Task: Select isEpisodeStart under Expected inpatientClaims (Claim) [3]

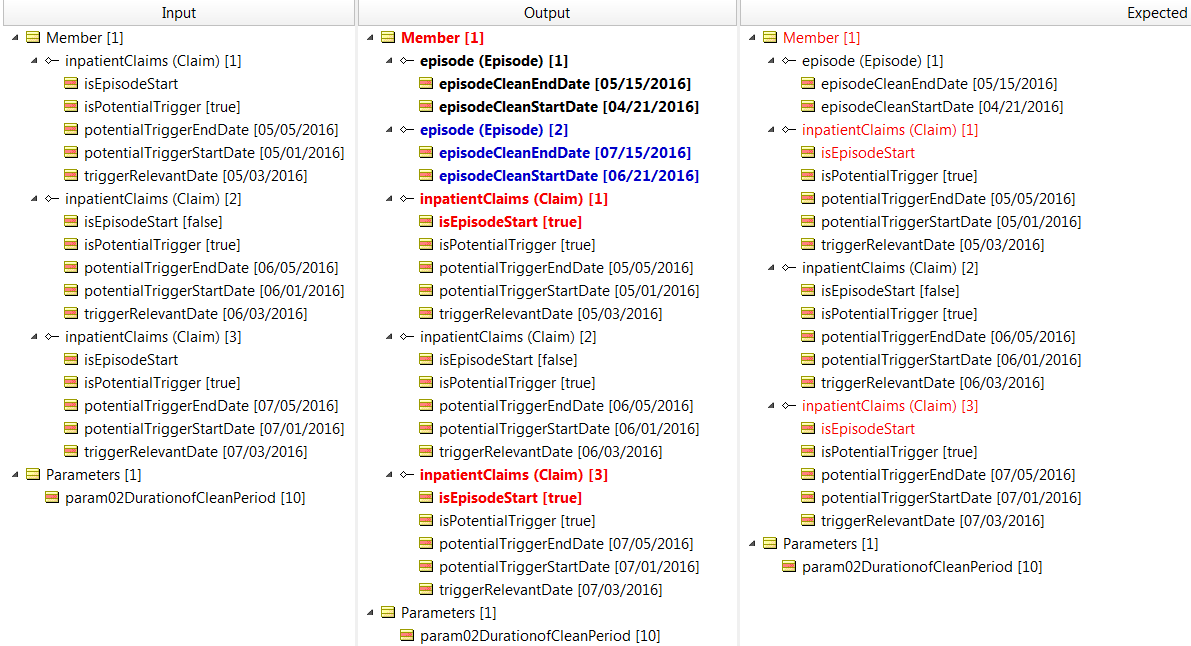Action: [868, 429]
